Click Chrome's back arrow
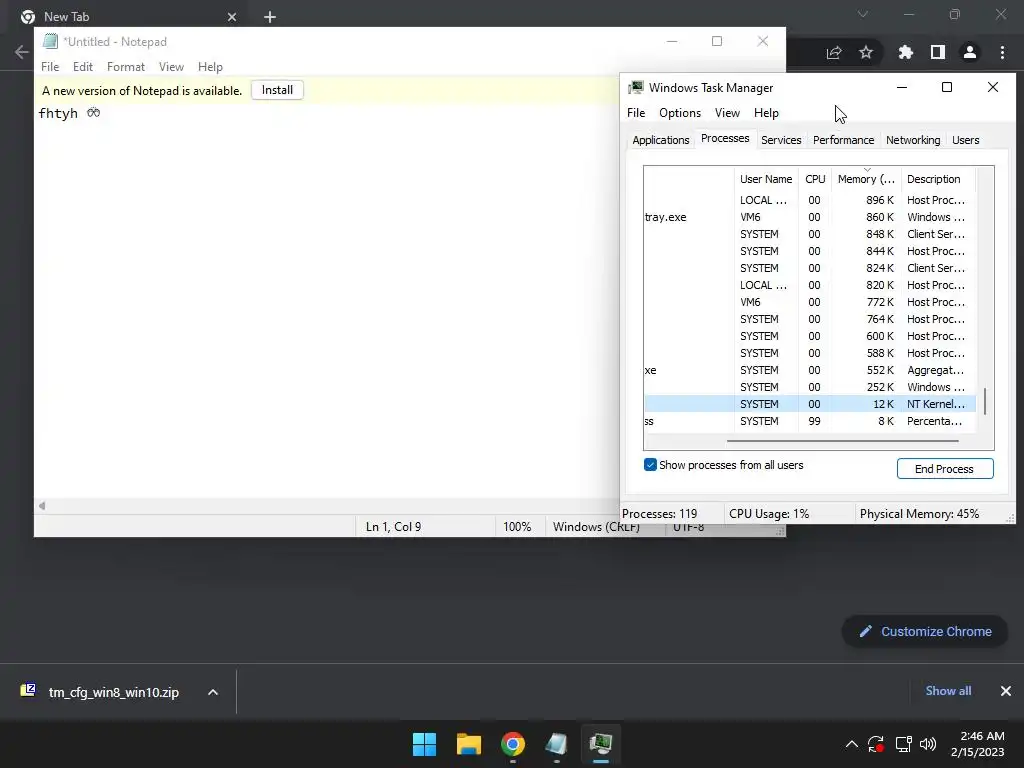Image resolution: width=1024 pixels, height=768 pixels. pos(21,52)
